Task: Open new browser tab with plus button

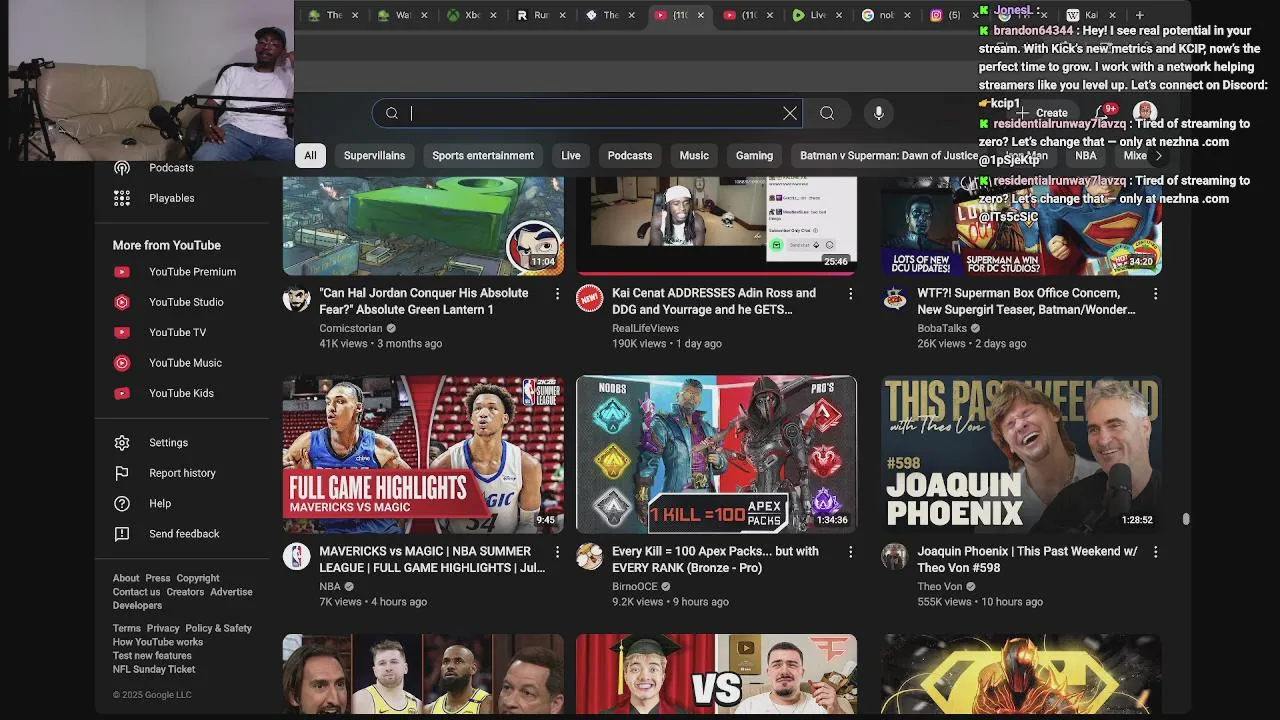Action: point(1139,15)
